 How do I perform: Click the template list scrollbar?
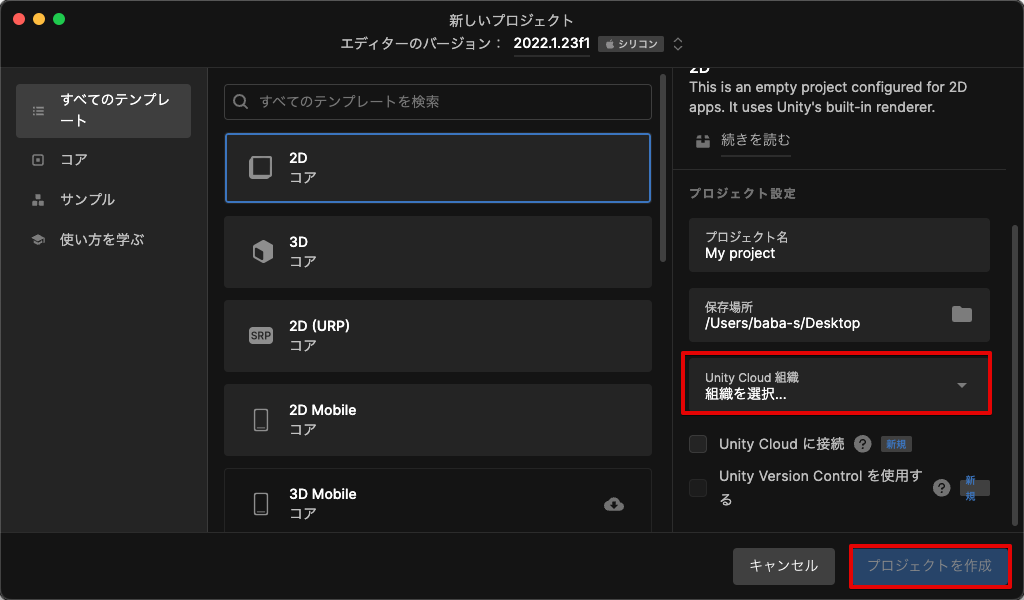click(663, 168)
